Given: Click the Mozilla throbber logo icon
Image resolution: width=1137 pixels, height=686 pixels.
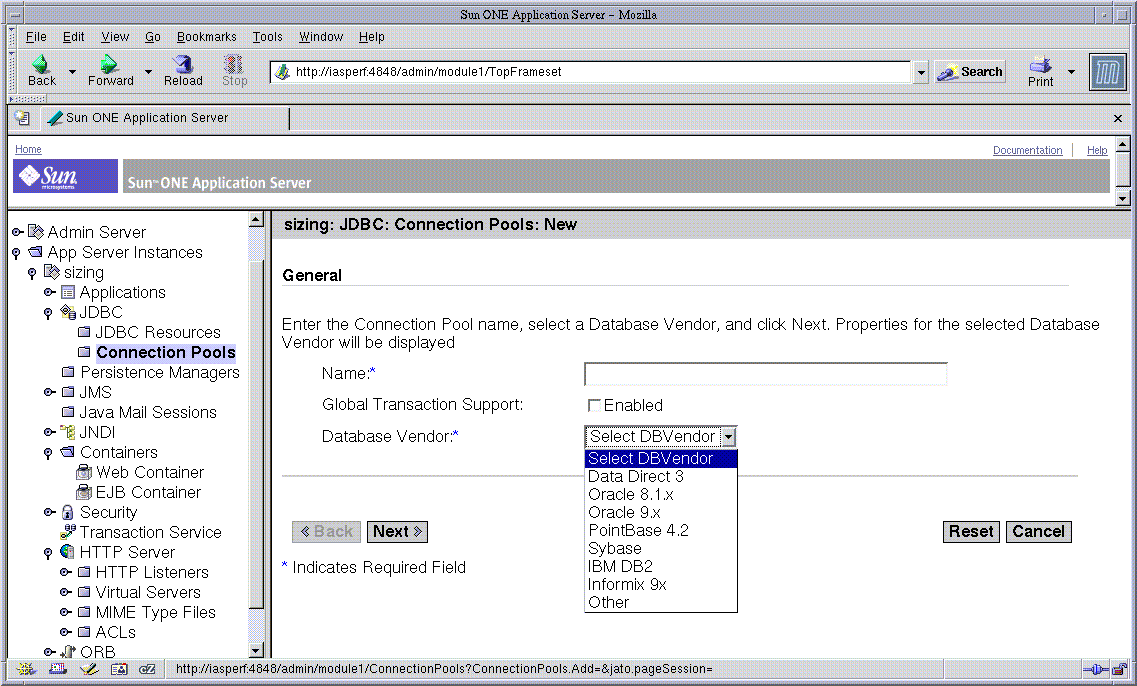Looking at the screenshot, I should (1107, 72).
